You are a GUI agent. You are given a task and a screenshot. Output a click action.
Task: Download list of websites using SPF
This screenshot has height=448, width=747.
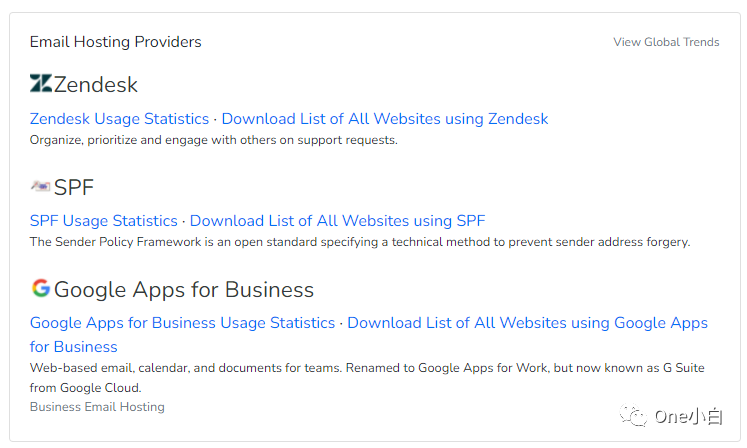[x=337, y=221]
